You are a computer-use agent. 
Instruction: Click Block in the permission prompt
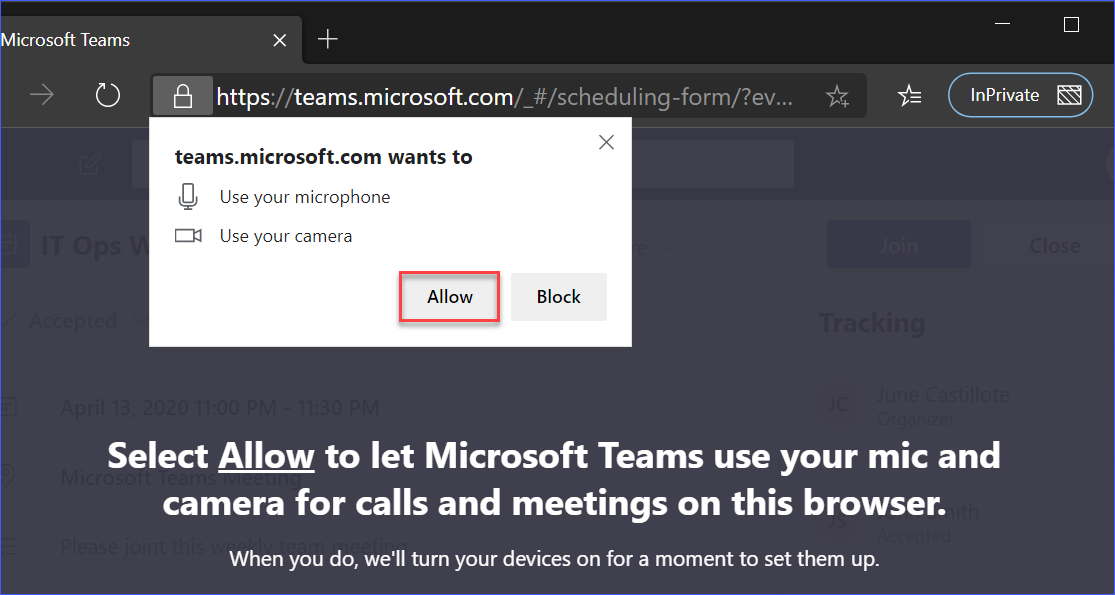558,297
